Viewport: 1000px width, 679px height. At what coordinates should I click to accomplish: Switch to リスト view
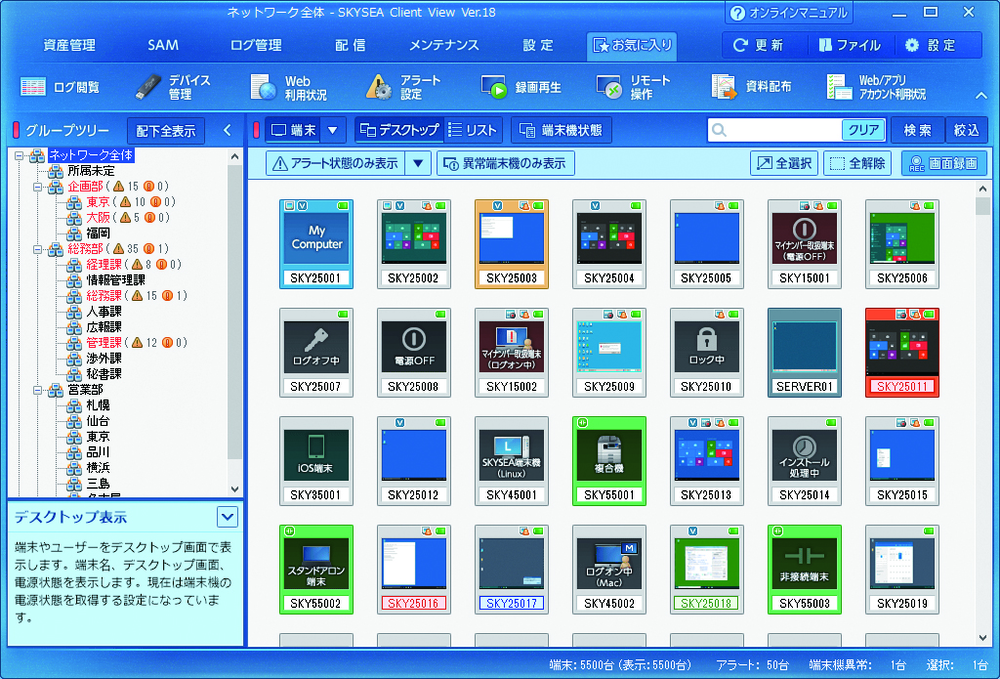pos(473,130)
